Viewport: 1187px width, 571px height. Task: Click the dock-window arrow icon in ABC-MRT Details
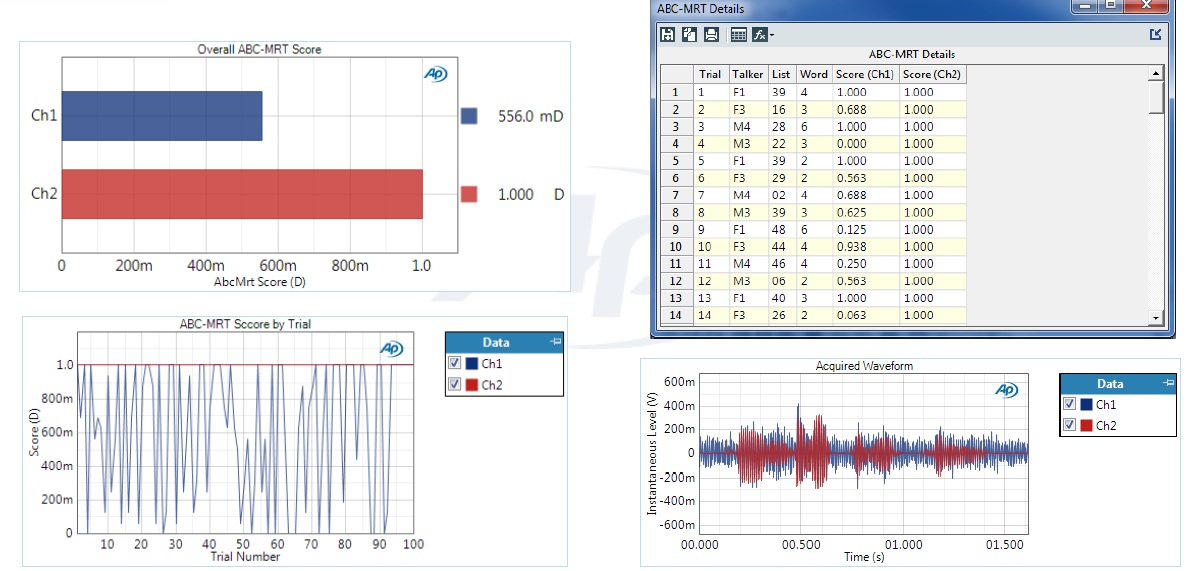click(1155, 34)
